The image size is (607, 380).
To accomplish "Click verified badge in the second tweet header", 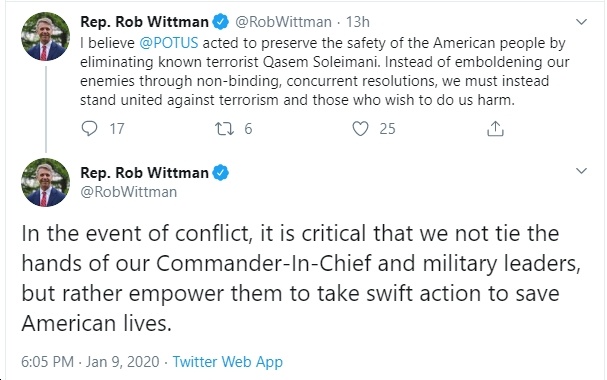I will click(x=221, y=173).
